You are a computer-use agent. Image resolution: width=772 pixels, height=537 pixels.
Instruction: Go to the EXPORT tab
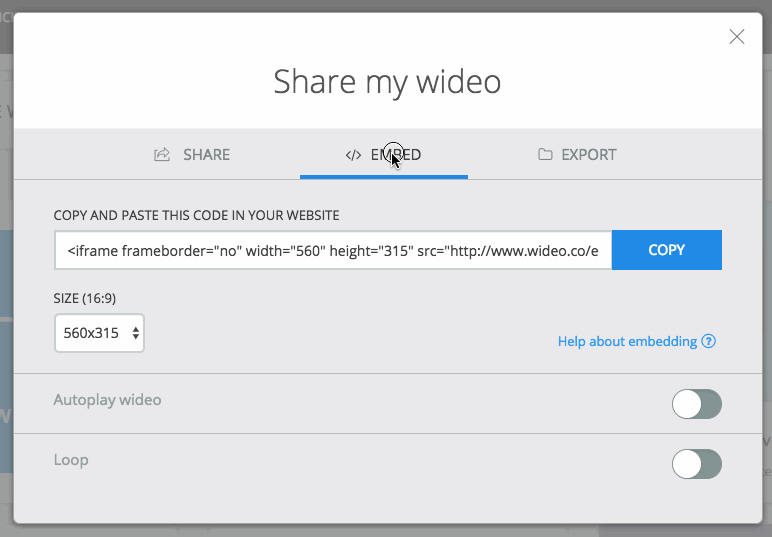(x=588, y=155)
